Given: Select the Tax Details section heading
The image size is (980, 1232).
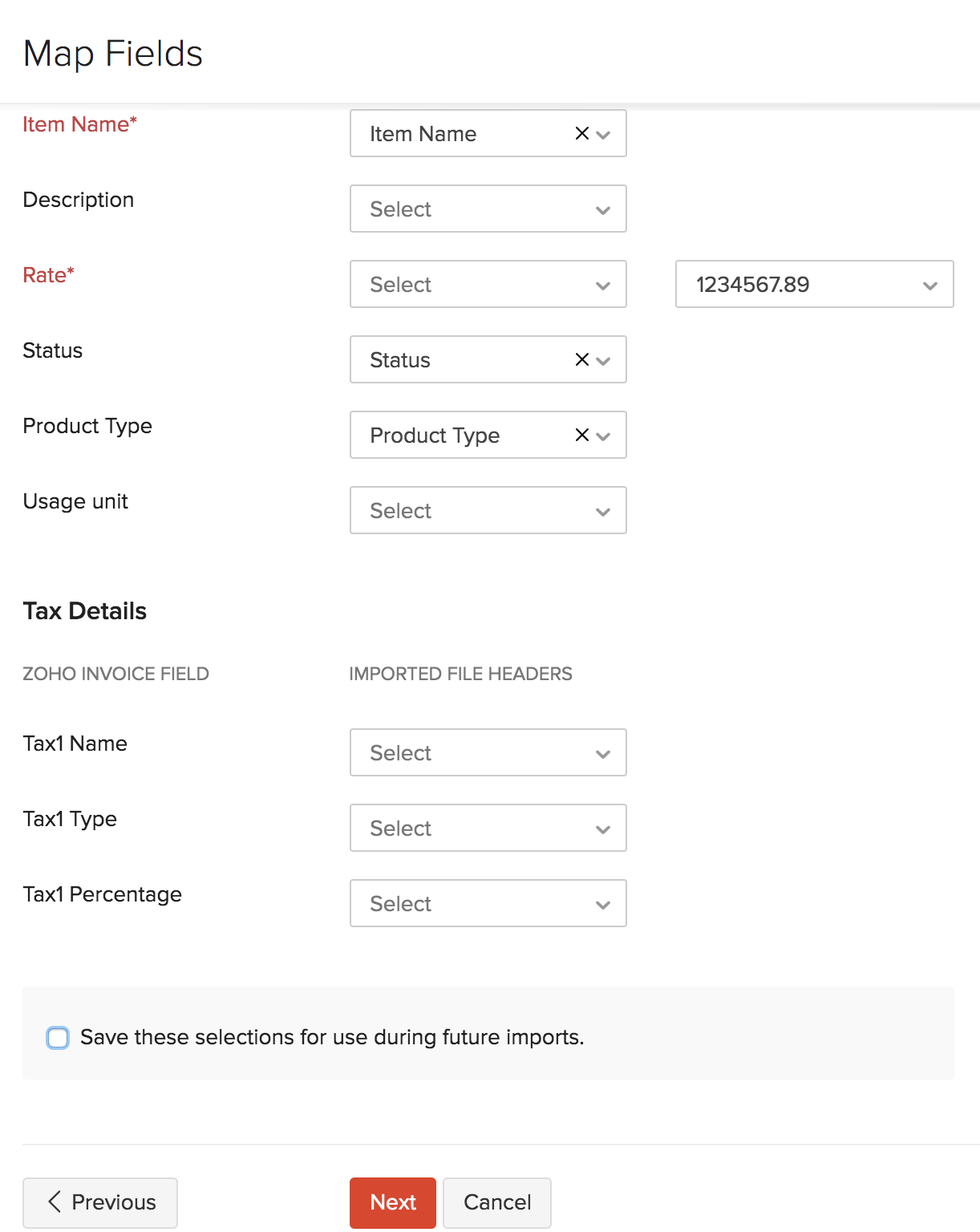Looking at the screenshot, I should coord(84,610).
